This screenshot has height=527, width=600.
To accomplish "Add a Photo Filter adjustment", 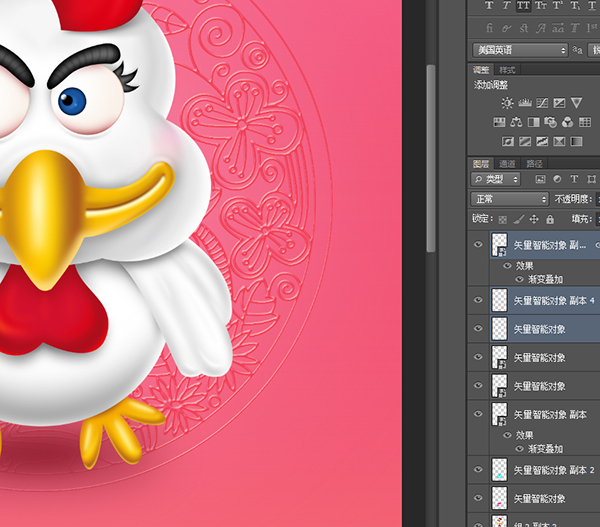I will (550, 122).
